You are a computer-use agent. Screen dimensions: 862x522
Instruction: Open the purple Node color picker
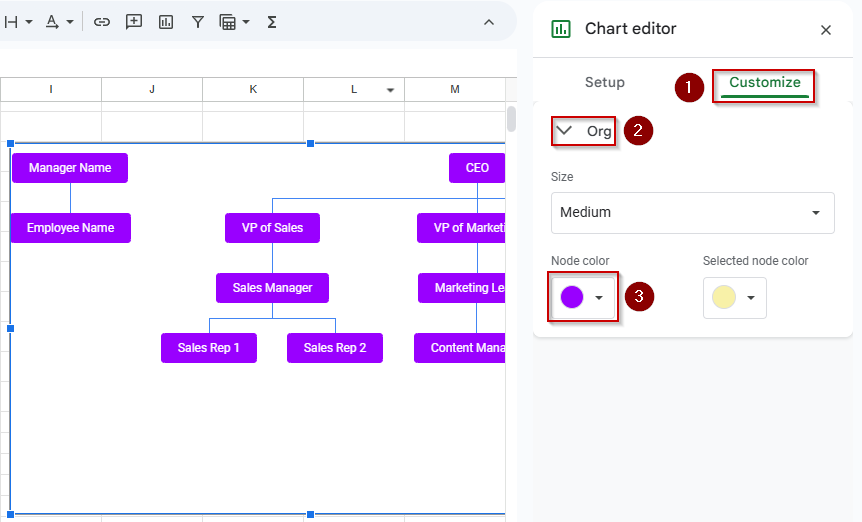(583, 297)
